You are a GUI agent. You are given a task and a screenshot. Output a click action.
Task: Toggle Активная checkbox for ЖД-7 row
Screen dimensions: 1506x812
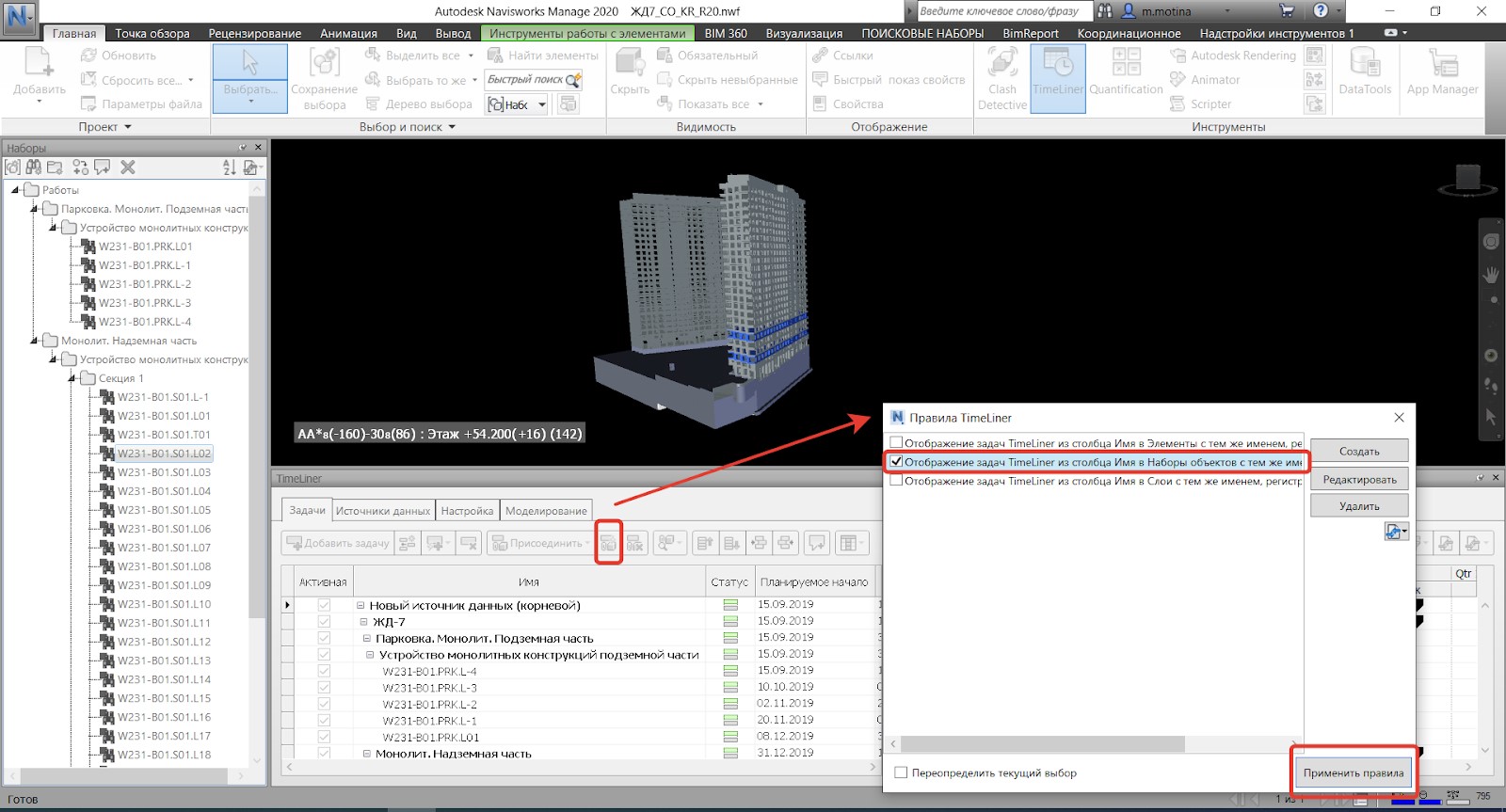point(324,622)
